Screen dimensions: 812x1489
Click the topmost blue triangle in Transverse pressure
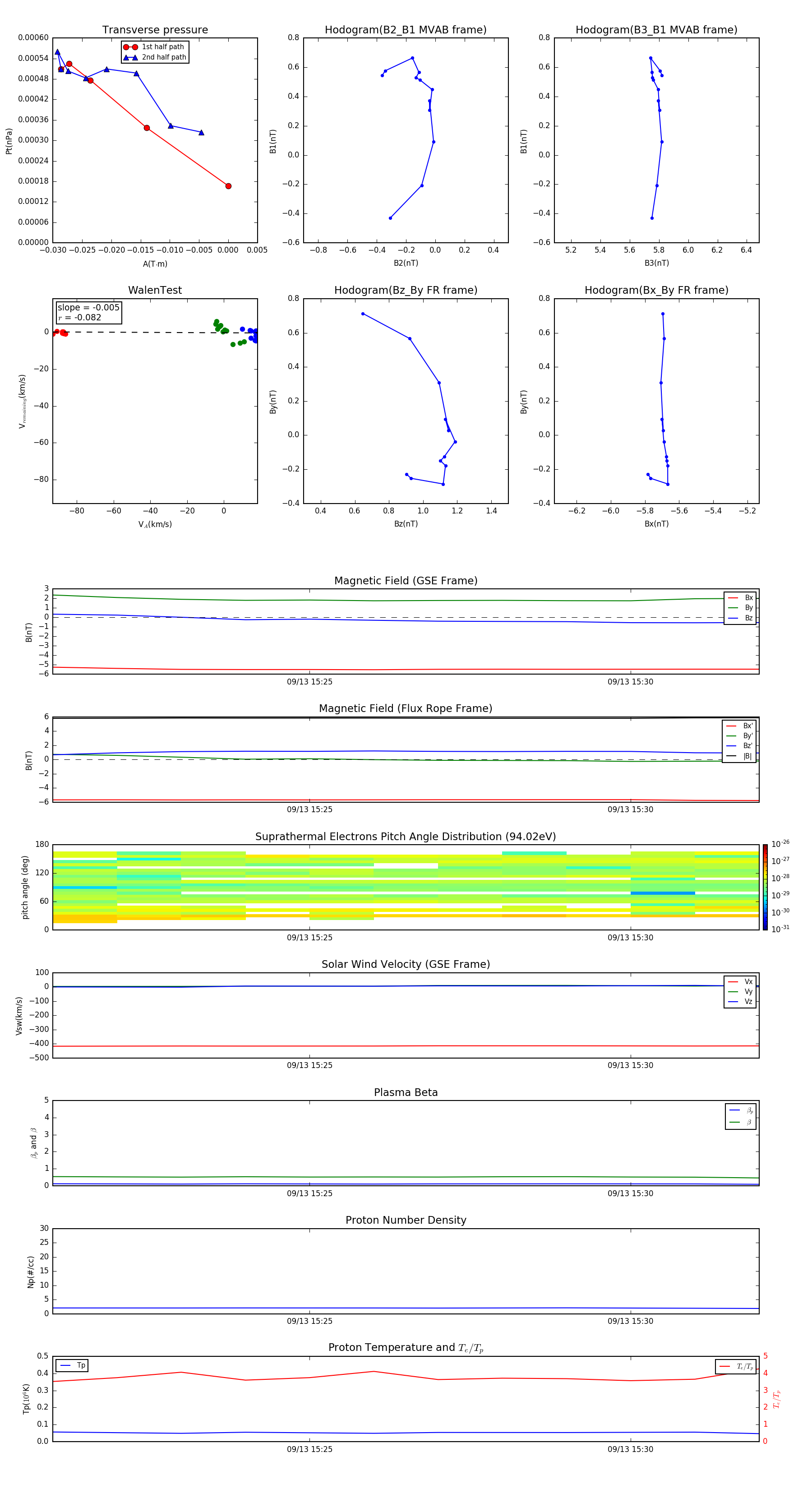(x=57, y=52)
